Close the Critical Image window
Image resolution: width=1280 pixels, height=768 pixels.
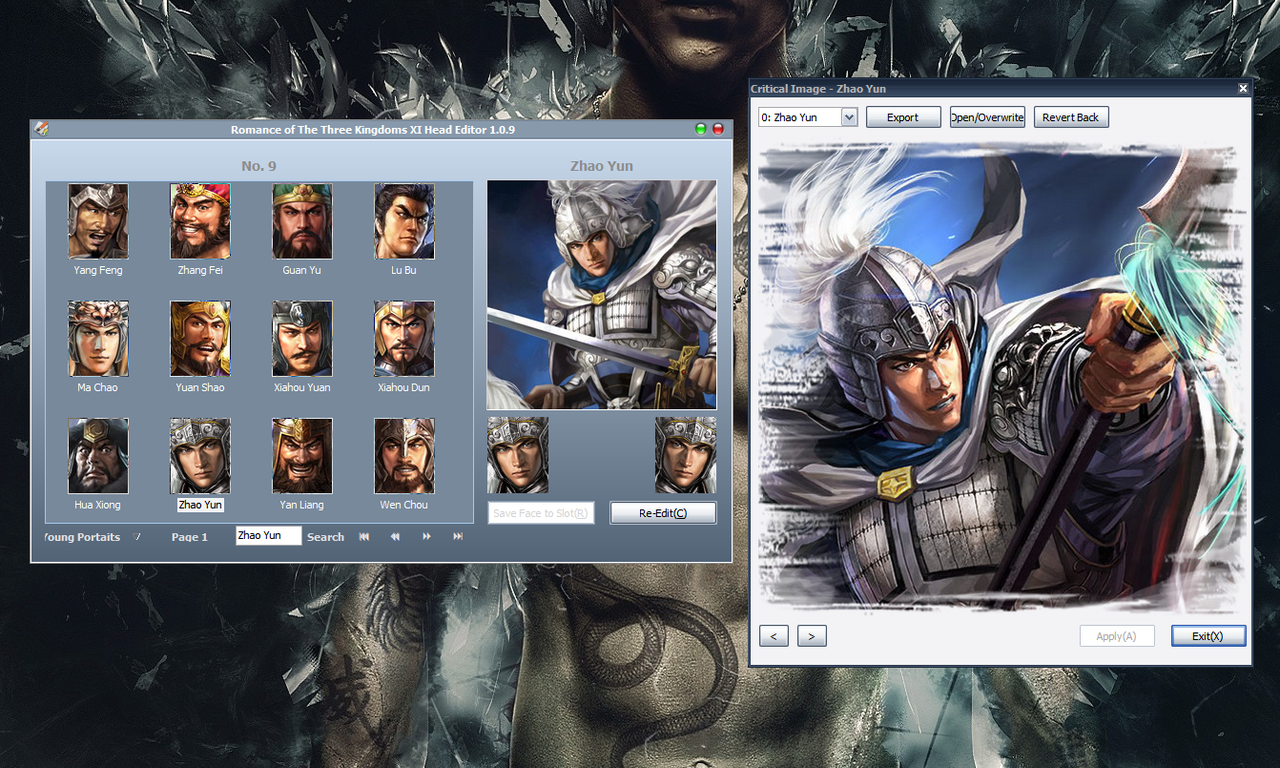coord(1243,88)
